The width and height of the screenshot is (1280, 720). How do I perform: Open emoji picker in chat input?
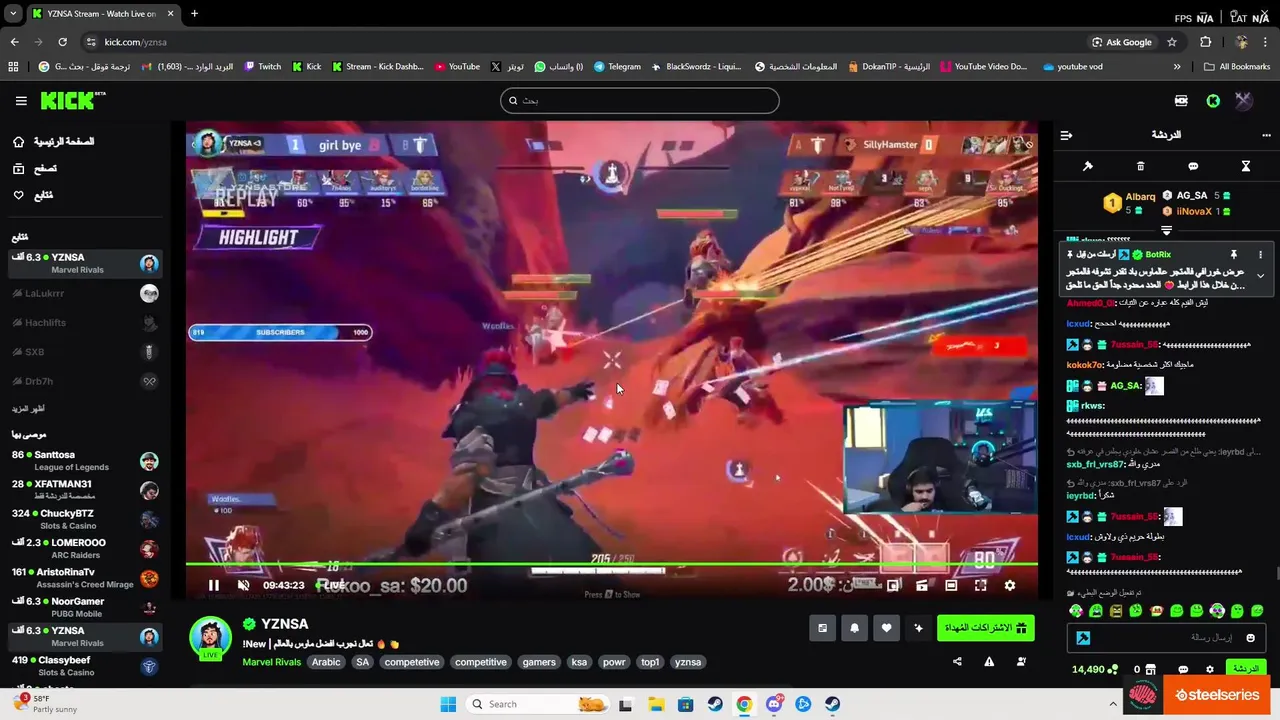pyautogui.click(x=1250, y=638)
